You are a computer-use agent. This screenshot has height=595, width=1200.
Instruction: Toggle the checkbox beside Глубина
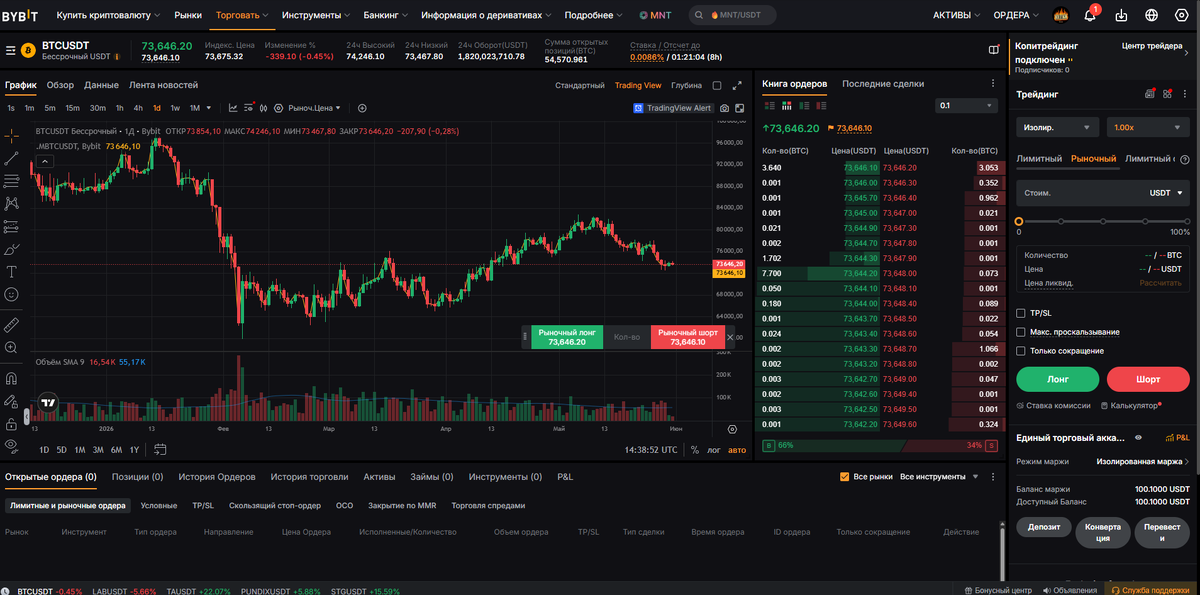click(716, 85)
